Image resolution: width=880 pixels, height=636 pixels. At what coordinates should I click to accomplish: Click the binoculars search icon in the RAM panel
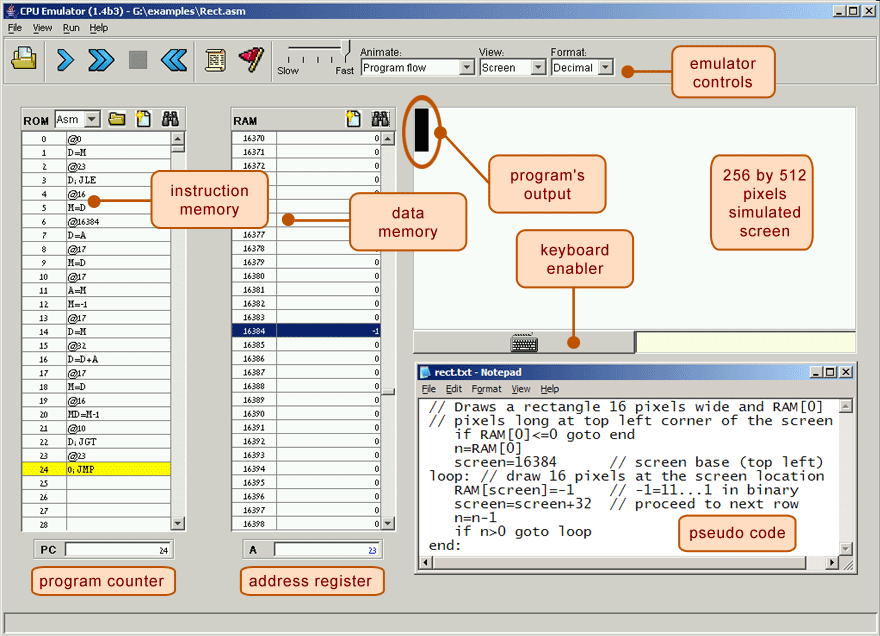(x=380, y=120)
